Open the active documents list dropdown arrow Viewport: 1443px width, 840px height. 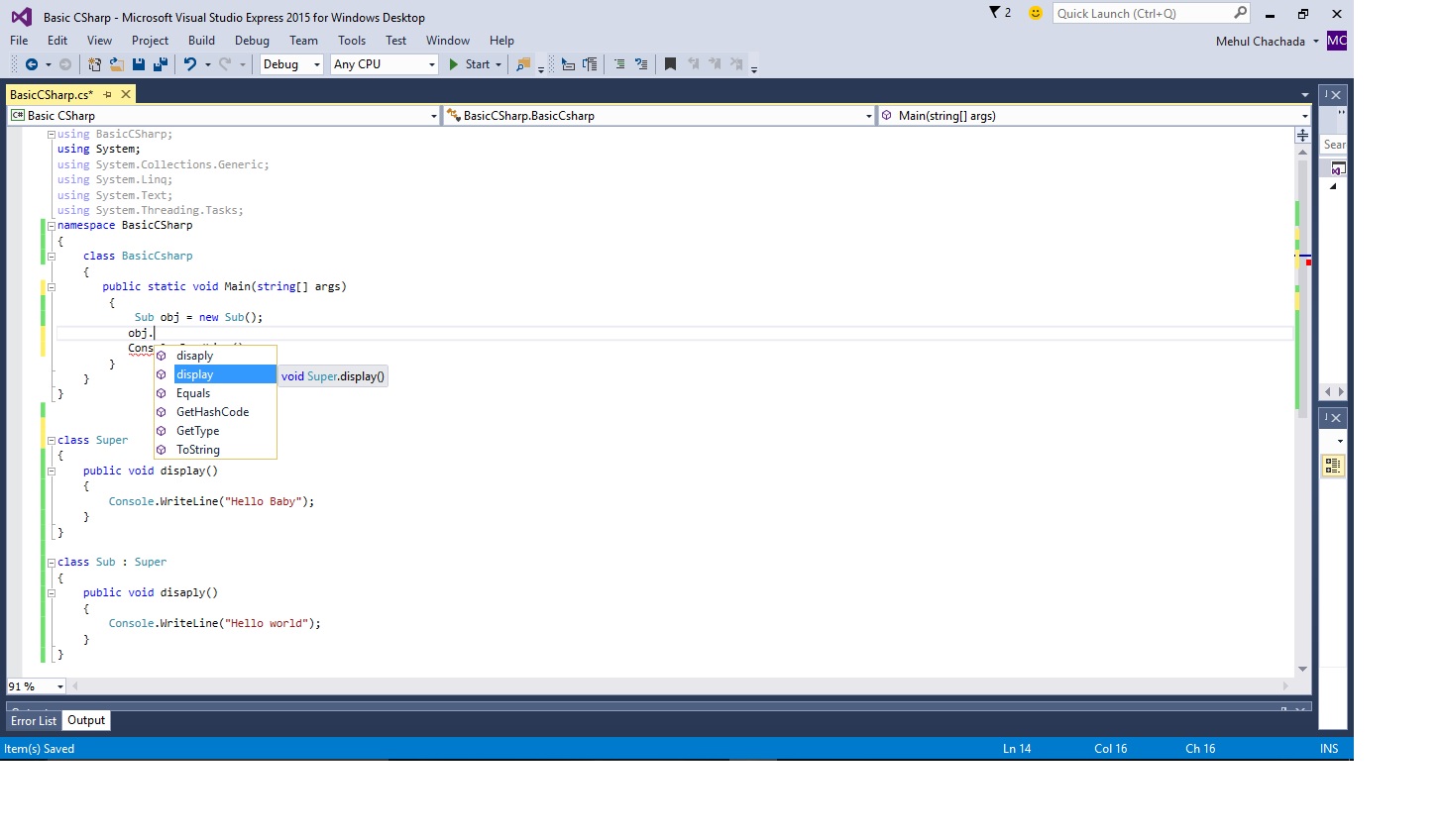click(x=1305, y=95)
